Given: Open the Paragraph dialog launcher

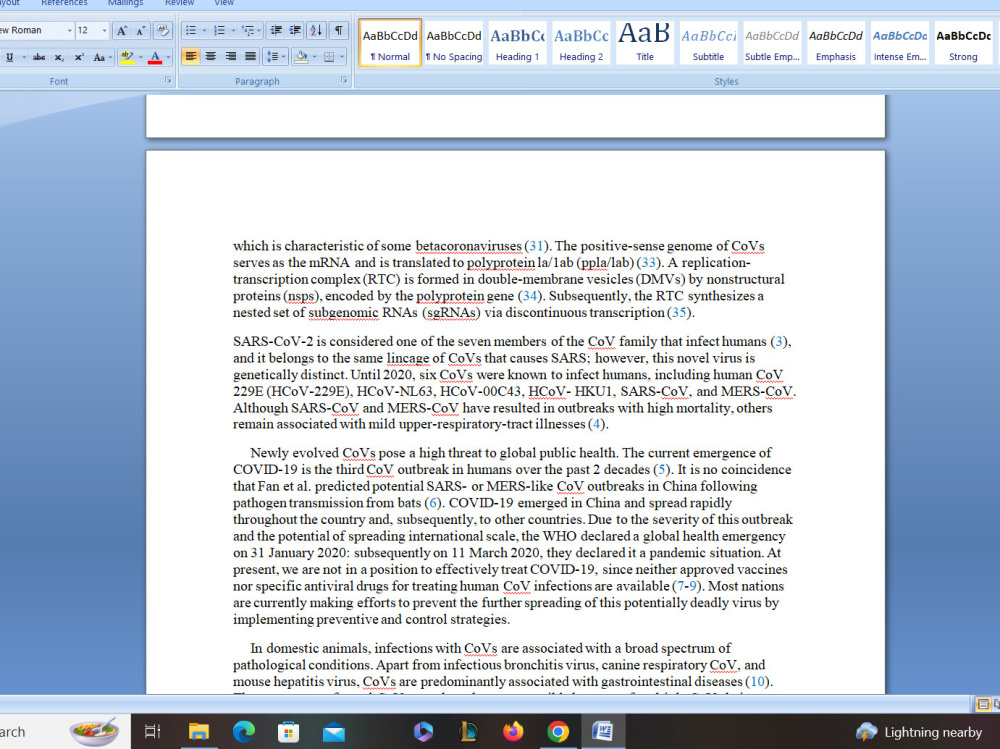Looking at the screenshot, I should pos(344,80).
